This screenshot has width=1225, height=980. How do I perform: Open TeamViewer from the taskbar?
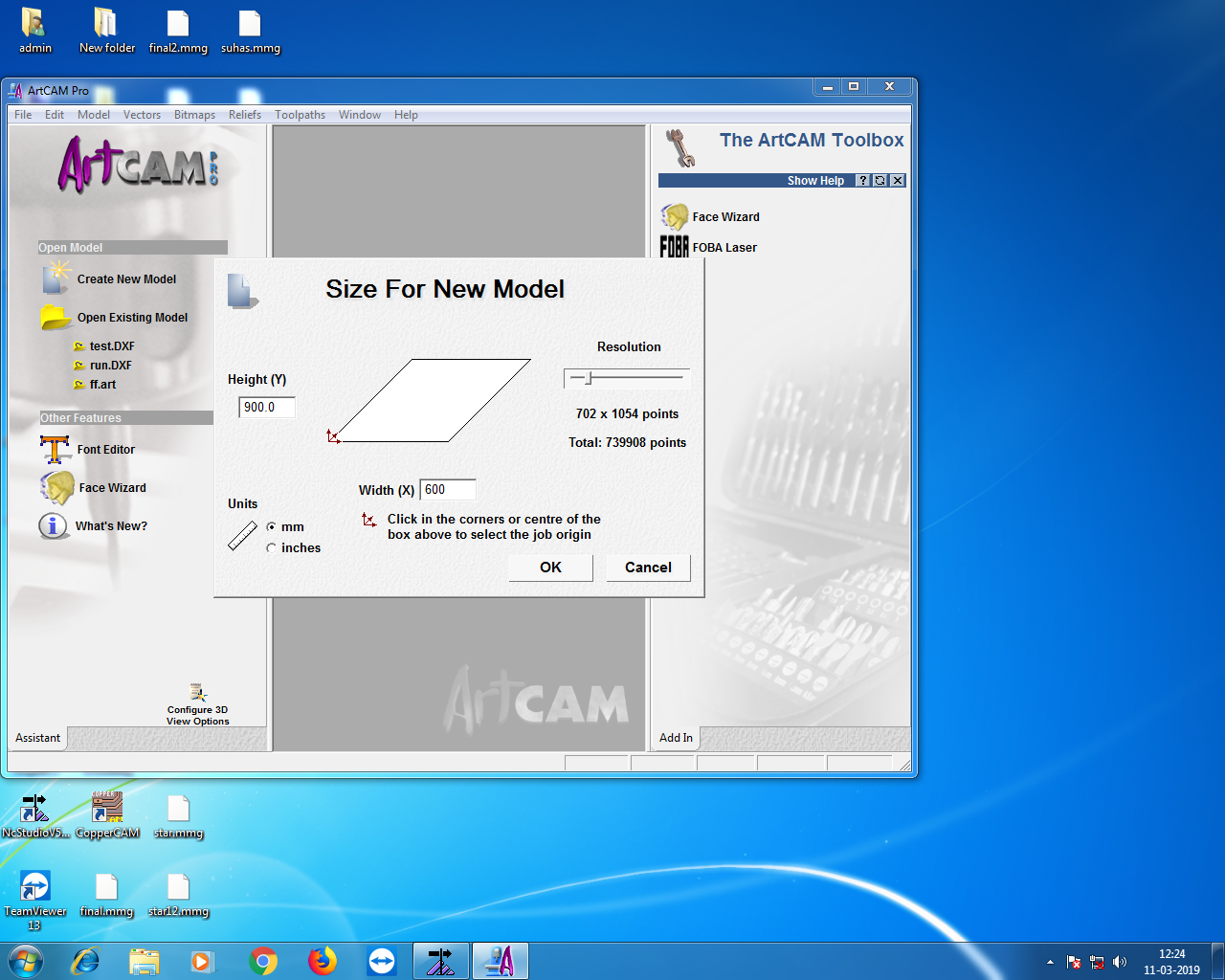pos(382,961)
